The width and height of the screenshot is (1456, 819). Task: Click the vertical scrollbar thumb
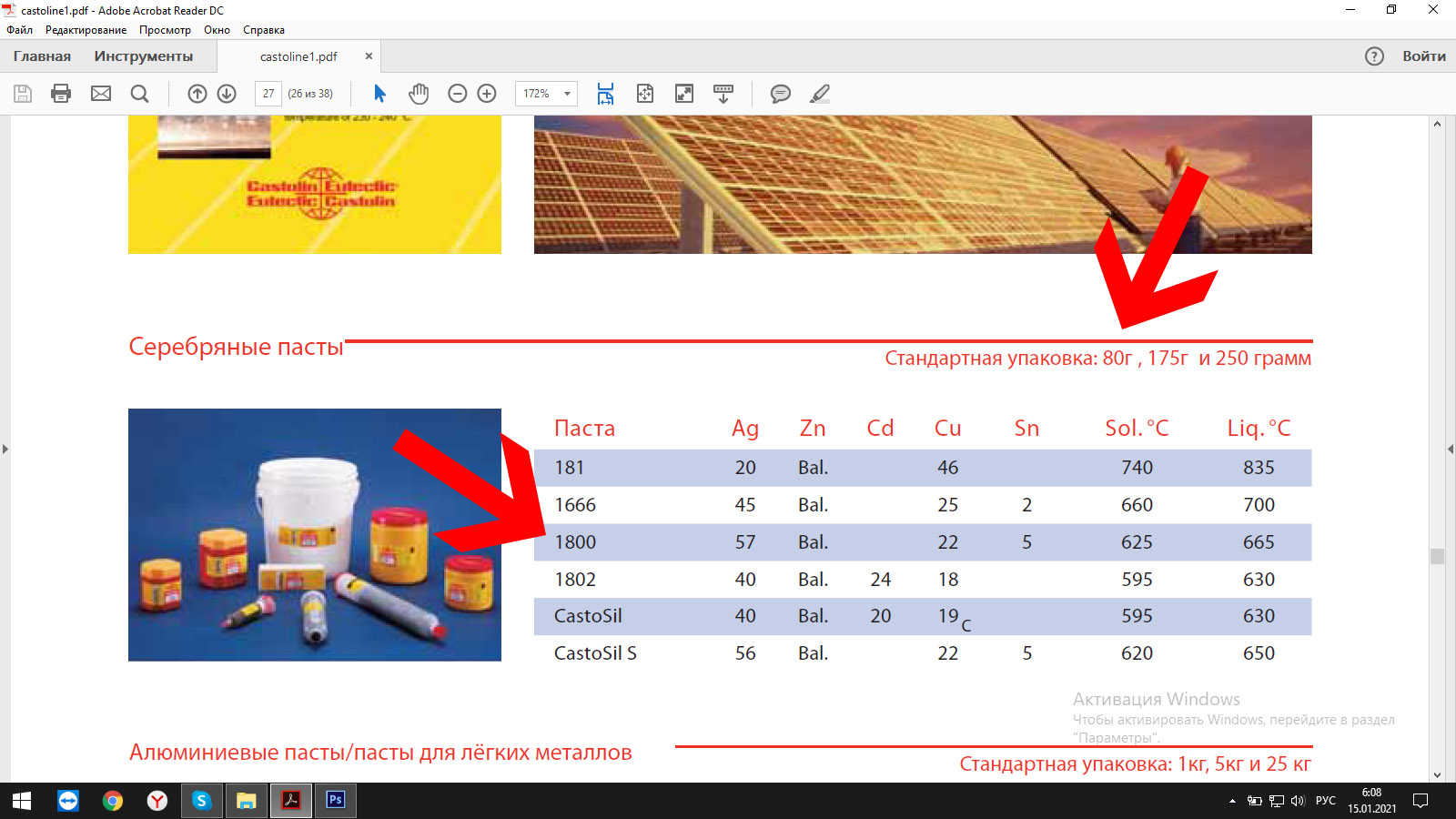tap(1438, 556)
